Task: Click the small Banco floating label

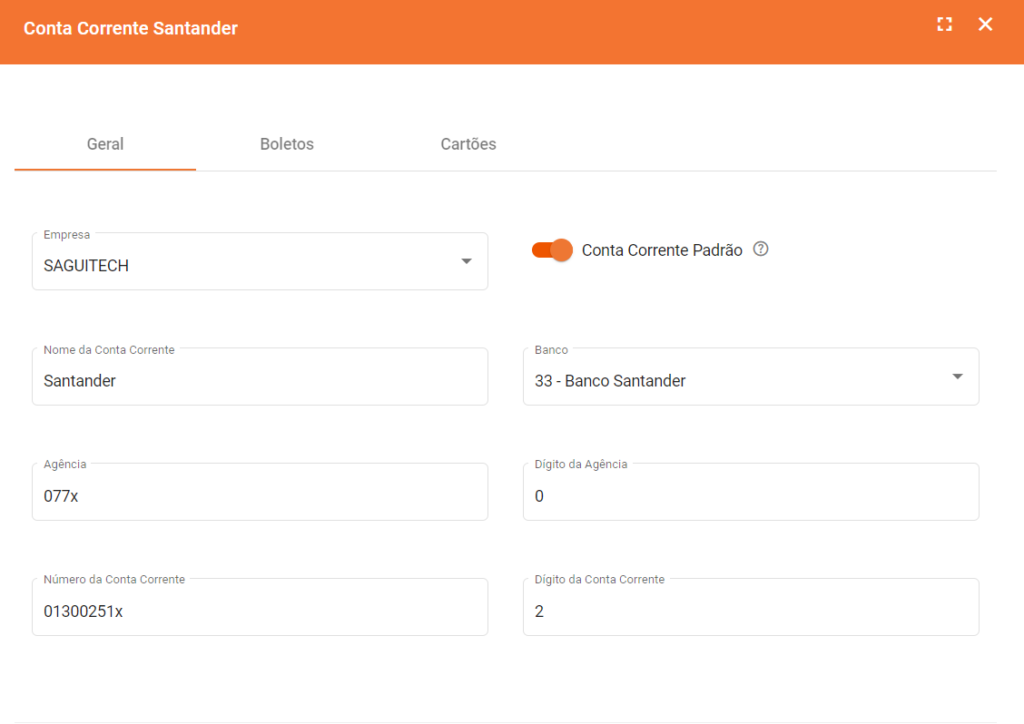Action: point(551,350)
